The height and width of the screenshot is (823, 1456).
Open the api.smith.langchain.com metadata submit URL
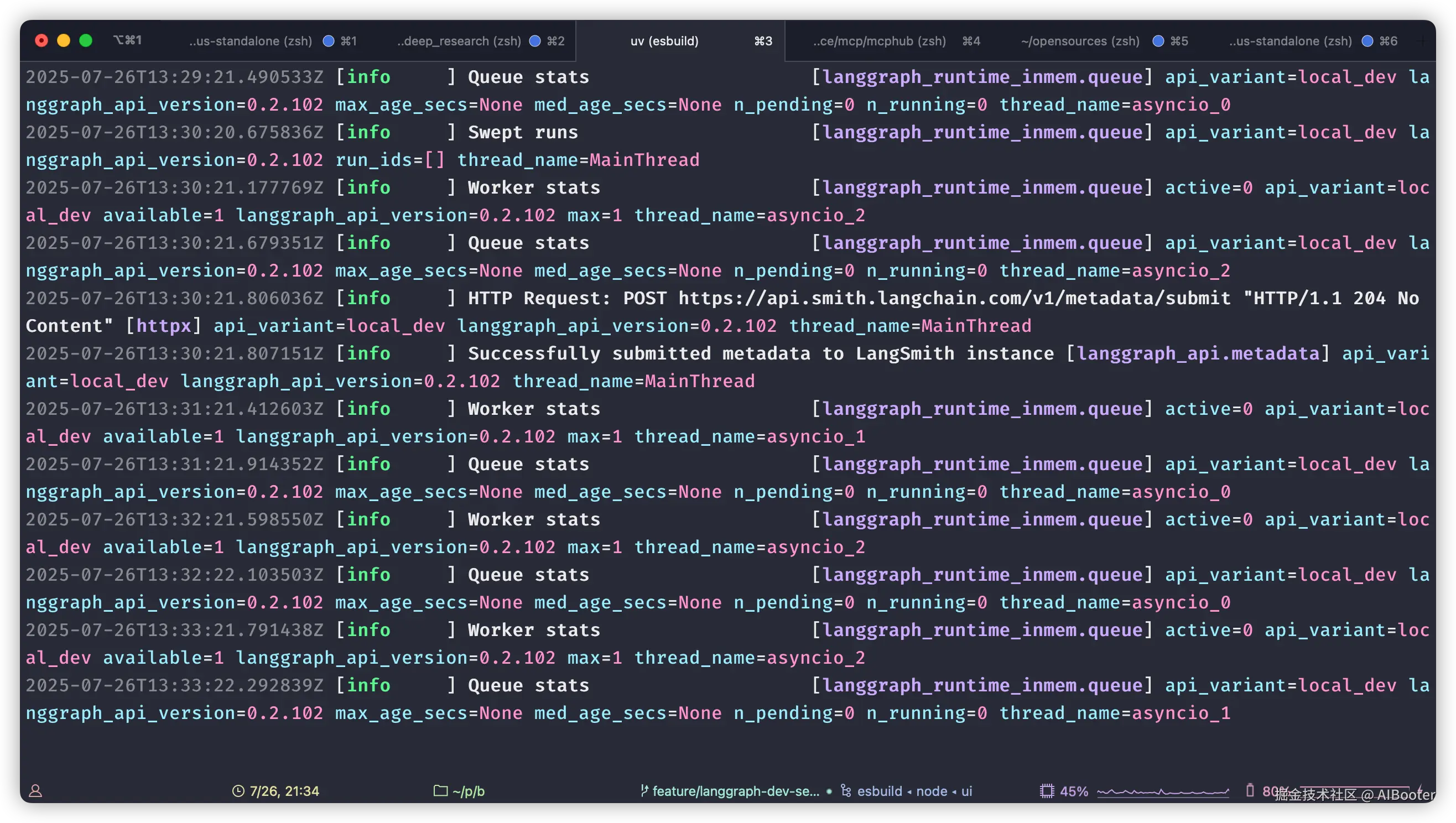[x=954, y=298]
